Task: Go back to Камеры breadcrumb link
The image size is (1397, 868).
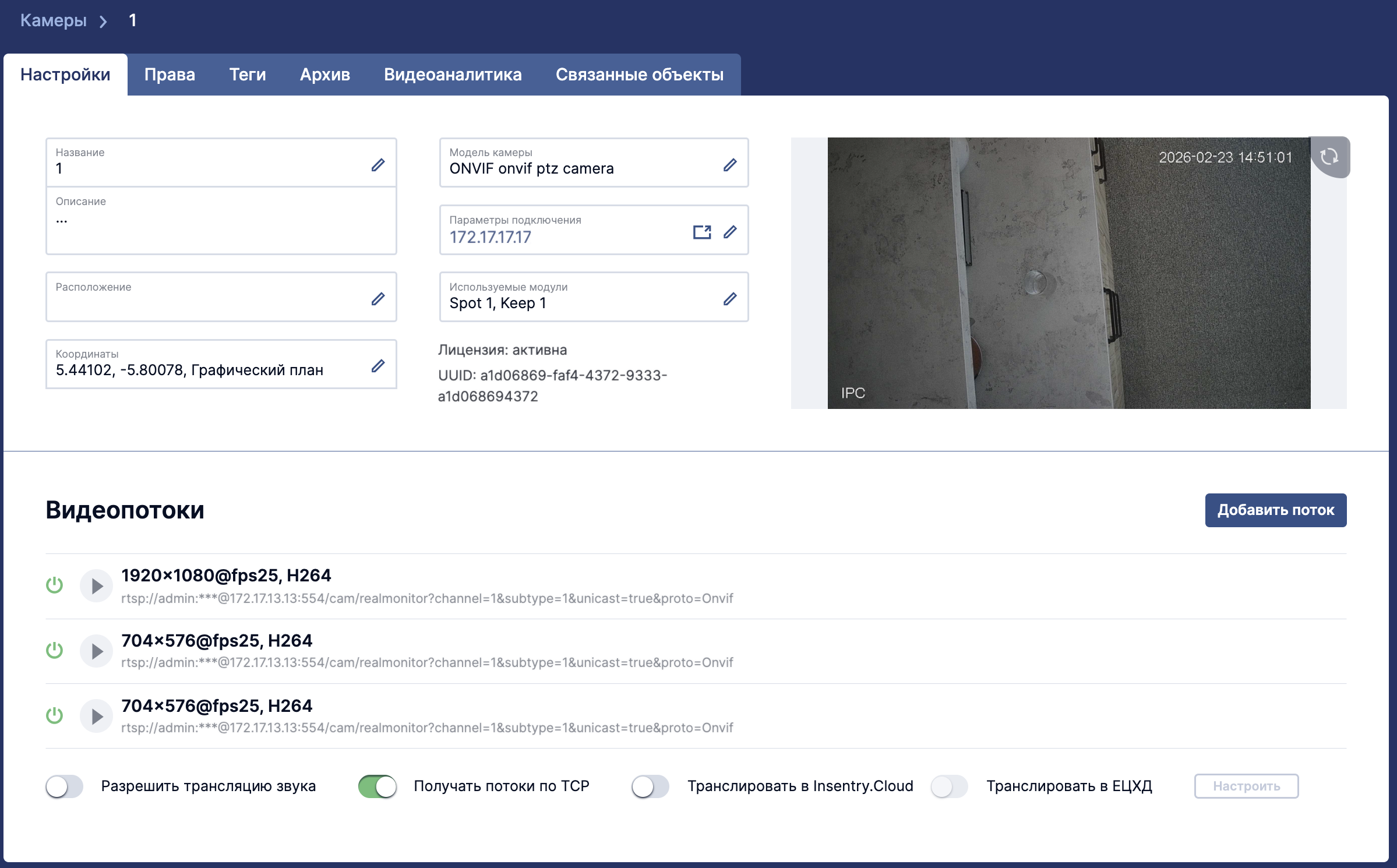Action: coord(54,20)
